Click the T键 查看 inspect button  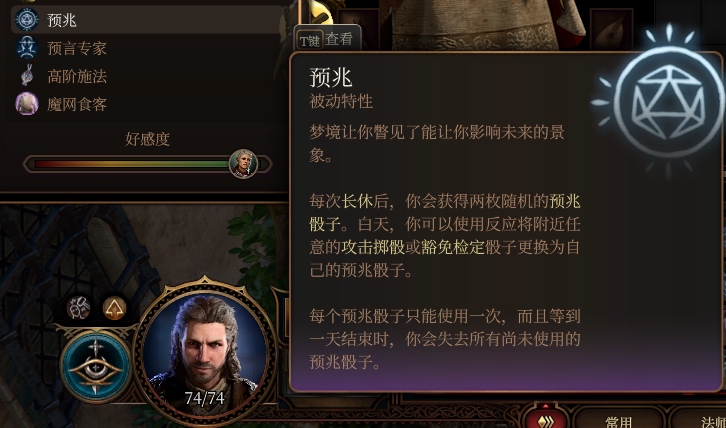point(327,39)
